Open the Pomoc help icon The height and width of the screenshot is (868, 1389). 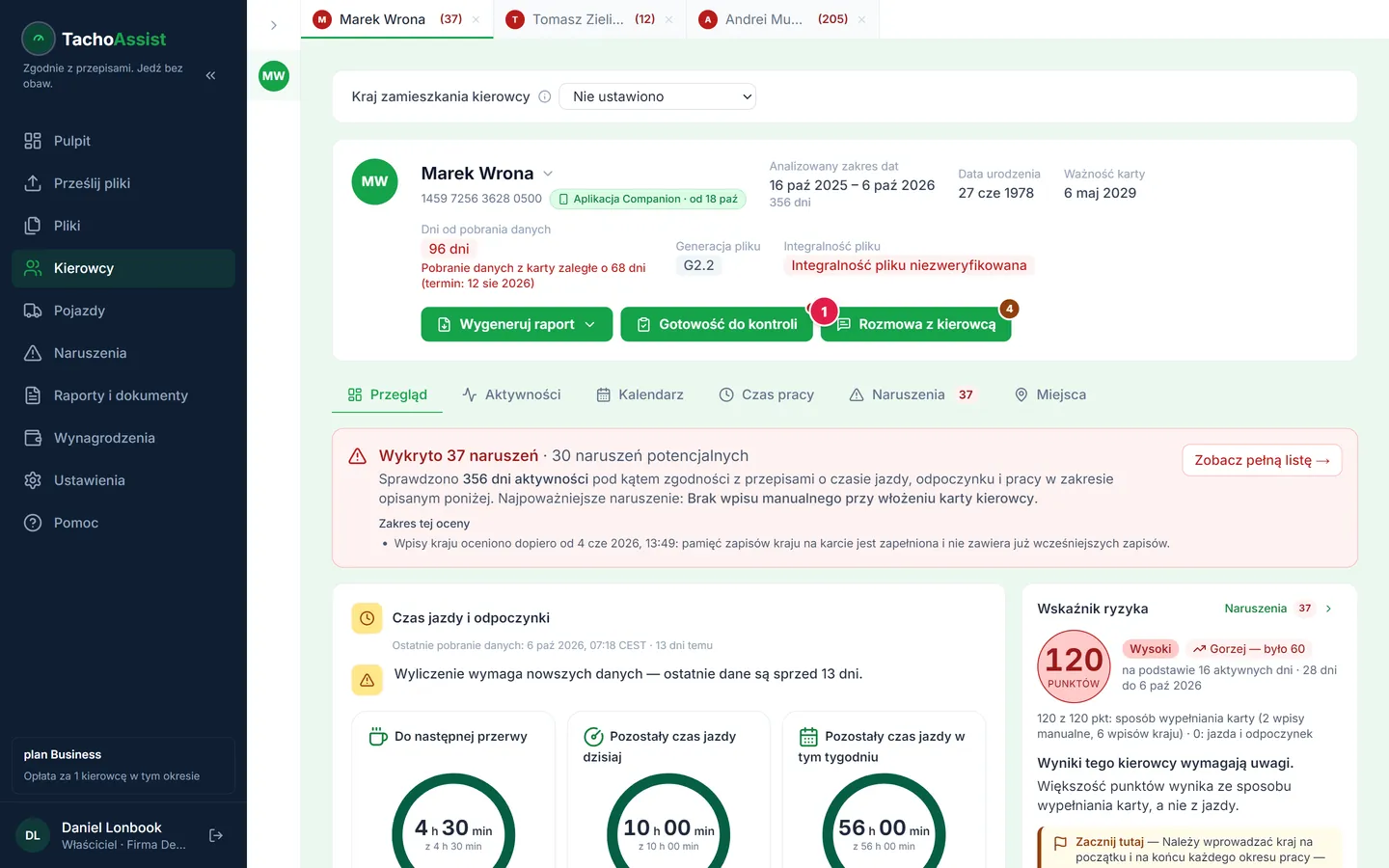click(33, 523)
